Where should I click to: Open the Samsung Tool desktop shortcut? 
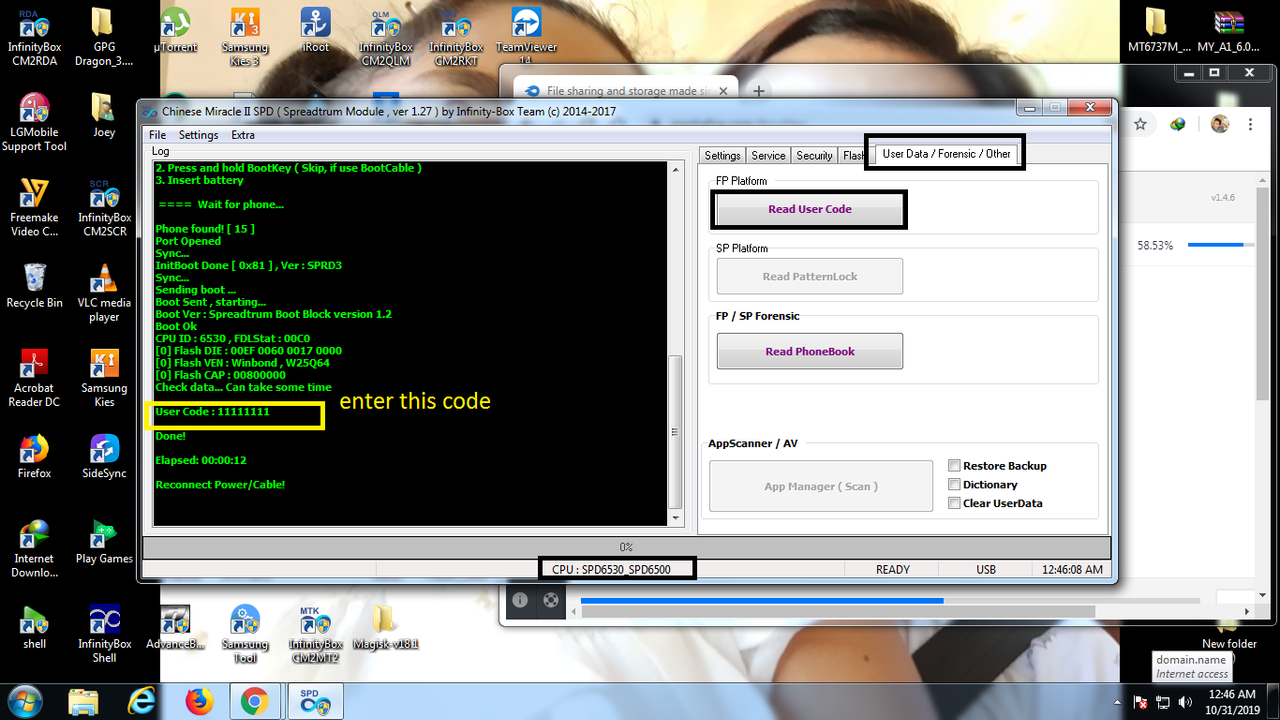click(x=245, y=634)
